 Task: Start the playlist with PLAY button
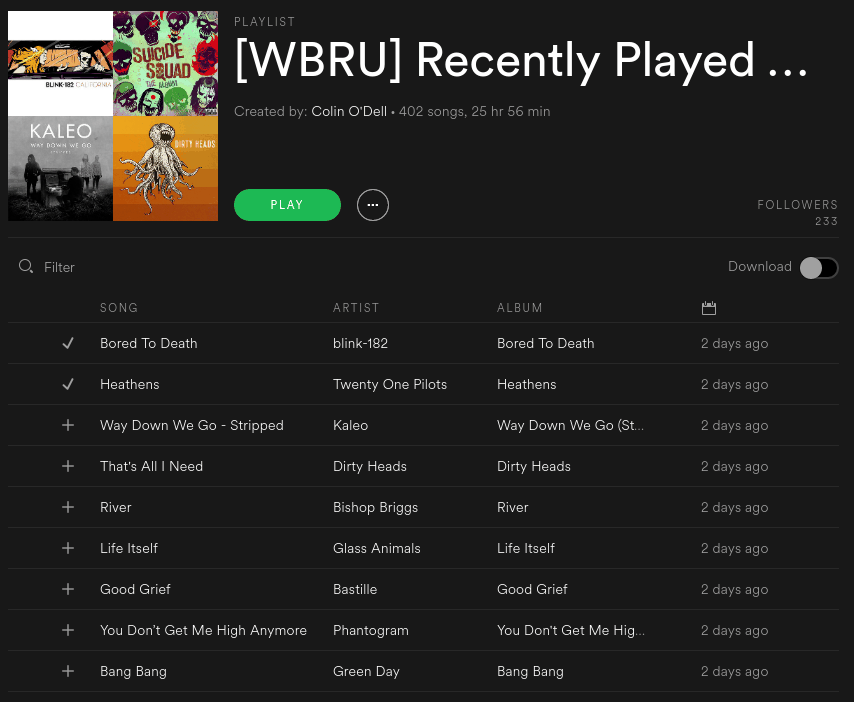click(287, 205)
